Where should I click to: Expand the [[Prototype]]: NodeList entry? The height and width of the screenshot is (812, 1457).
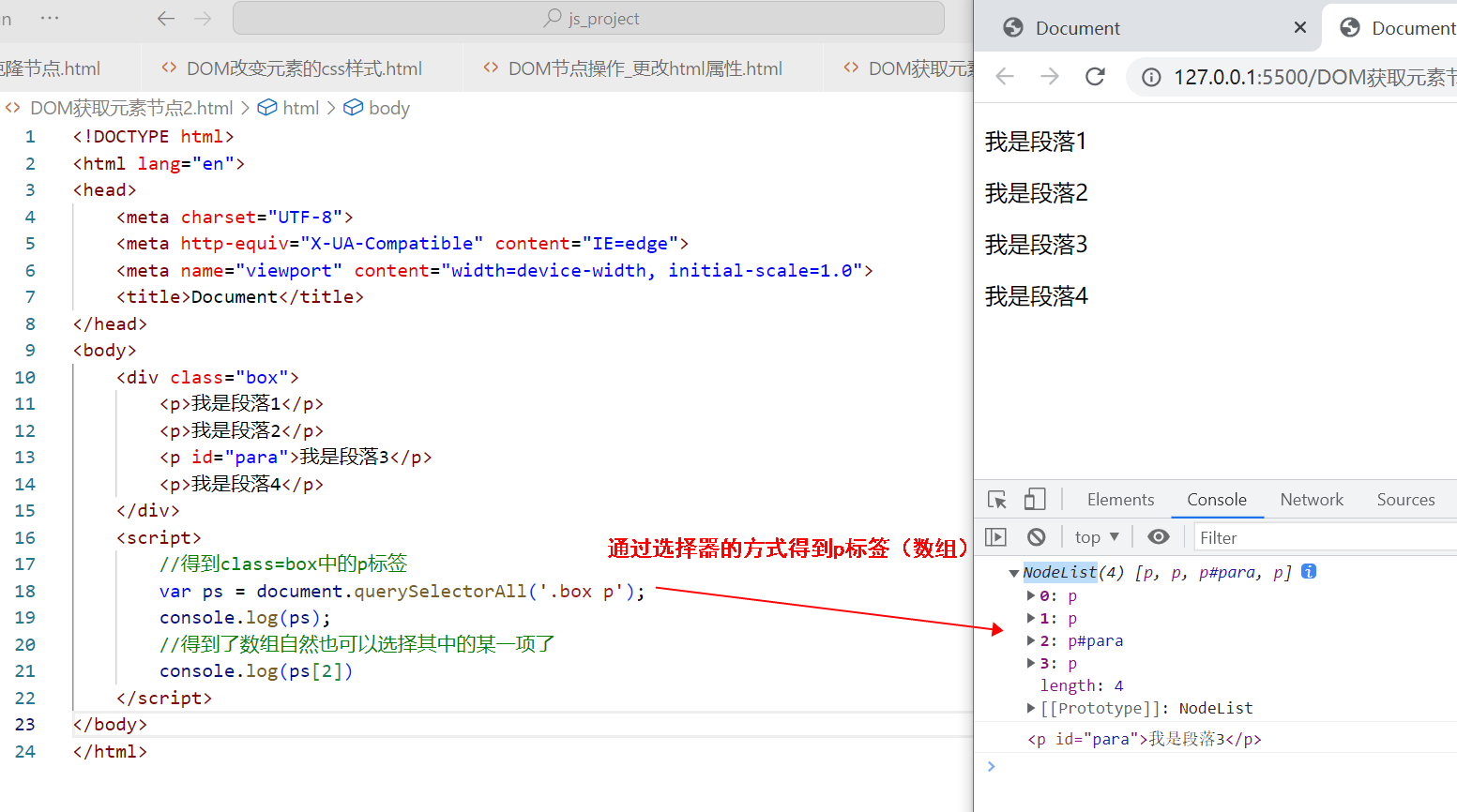tap(1031, 708)
